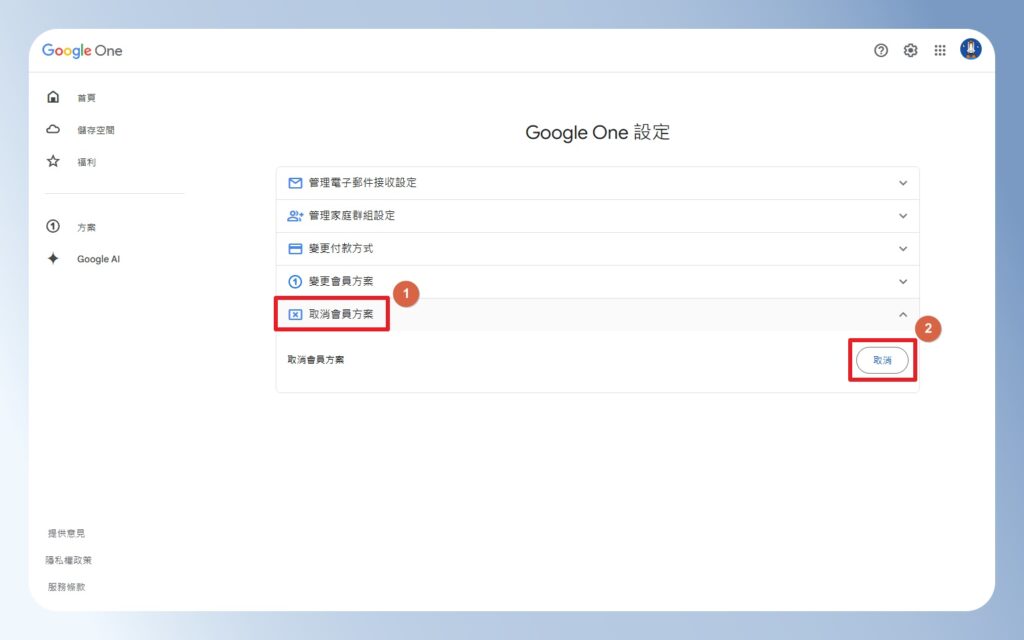
Task: Click the credit card payment icon
Action: tap(295, 249)
